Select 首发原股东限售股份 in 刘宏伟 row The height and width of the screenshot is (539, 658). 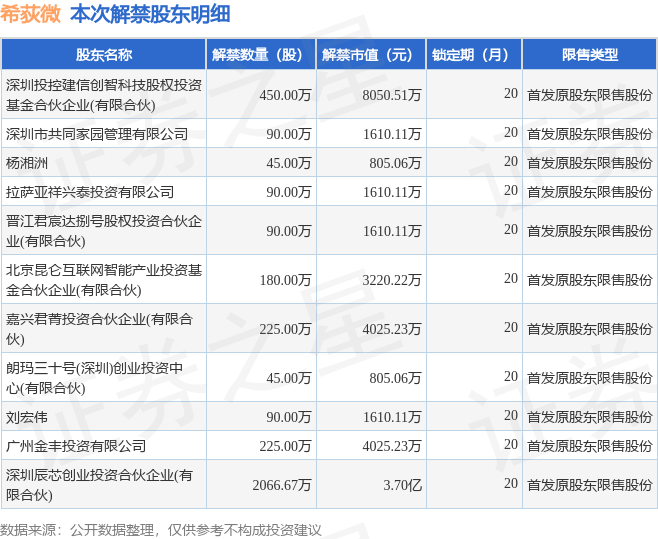pyautogui.click(x=590, y=417)
